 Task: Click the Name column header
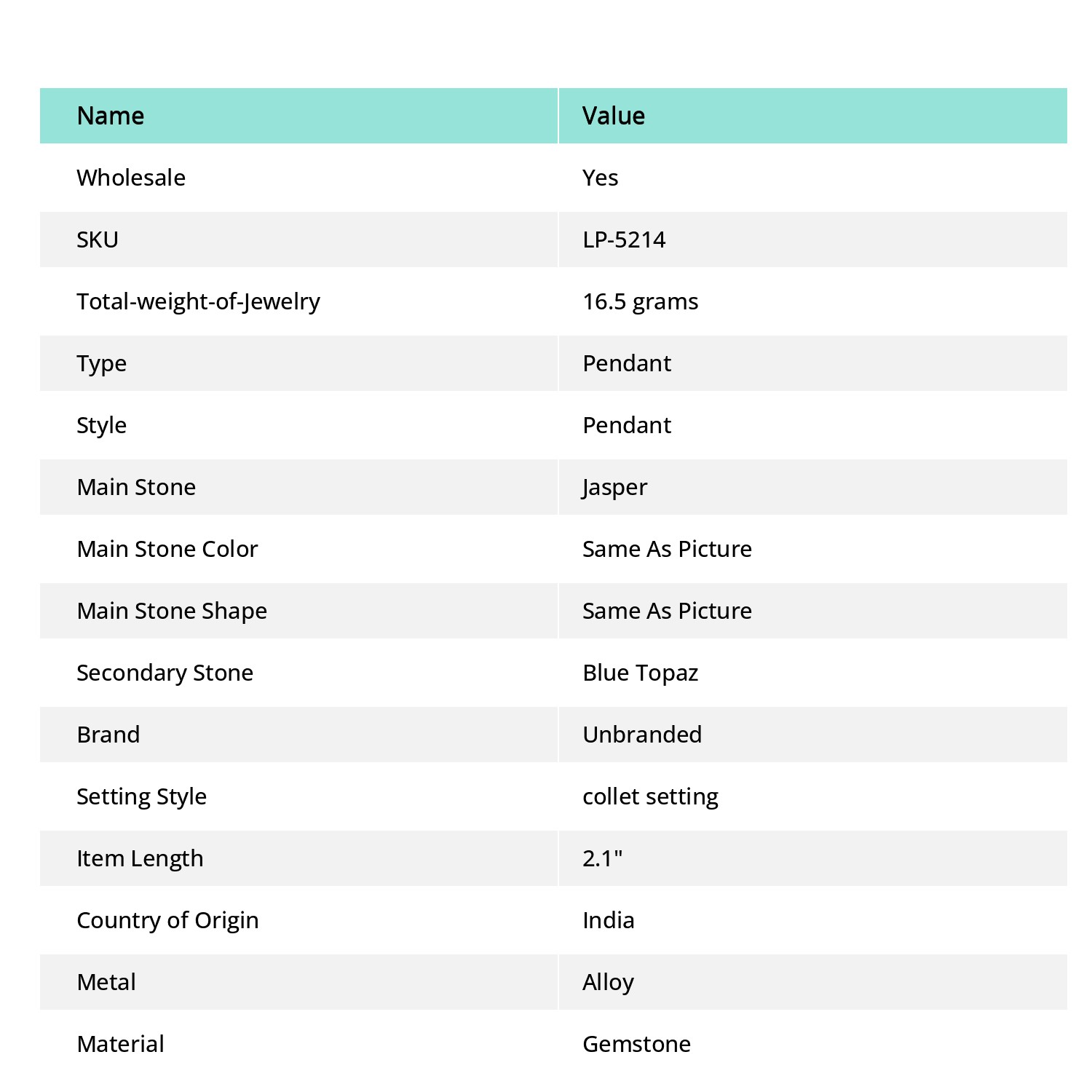point(111,116)
